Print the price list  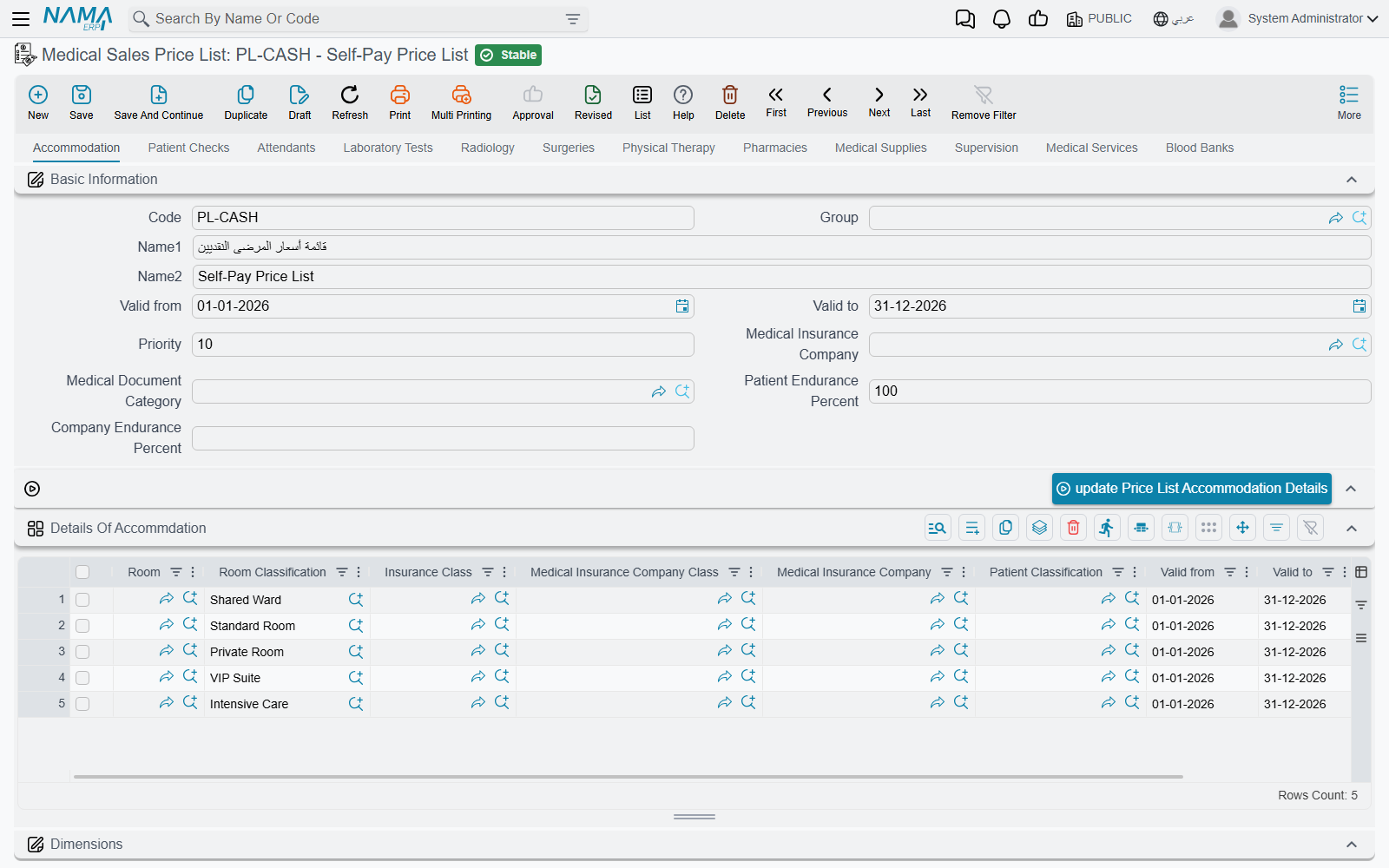tap(400, 102)
